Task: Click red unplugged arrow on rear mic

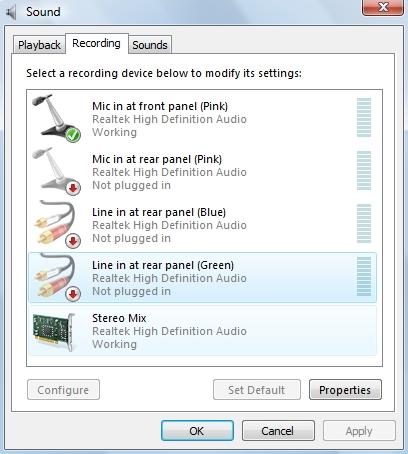Action: coord(73,188)
